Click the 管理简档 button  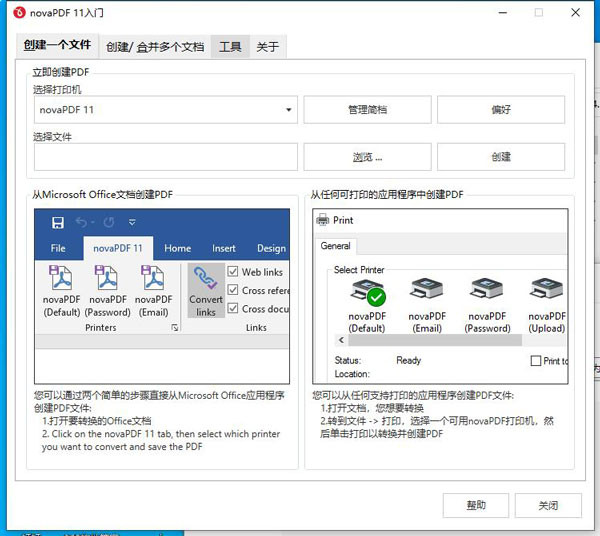click(367, 109)
